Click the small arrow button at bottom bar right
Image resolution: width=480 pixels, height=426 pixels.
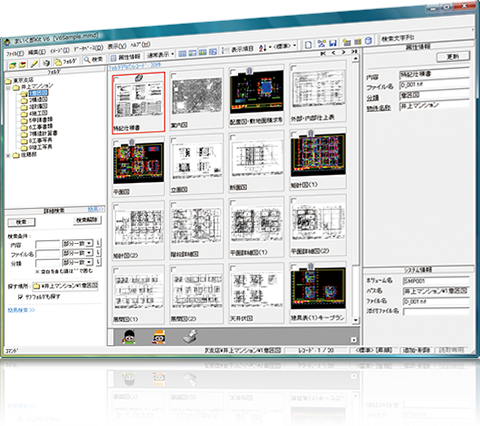[353, 340]
